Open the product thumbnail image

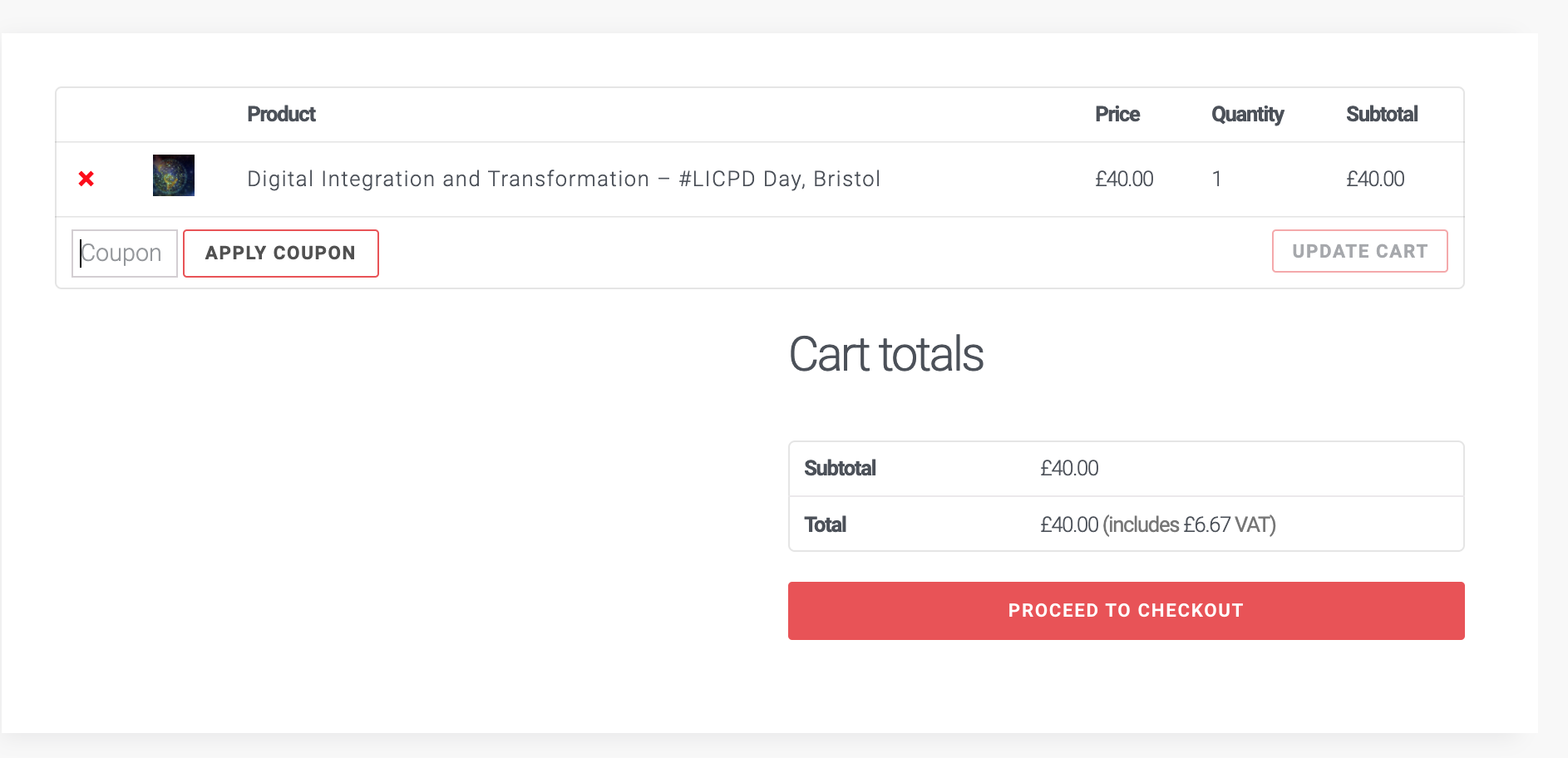174,175
